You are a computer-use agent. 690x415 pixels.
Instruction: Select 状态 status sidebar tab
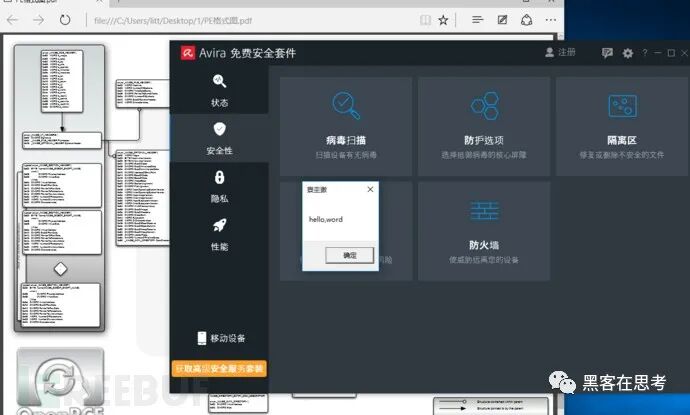coord(219,90)
